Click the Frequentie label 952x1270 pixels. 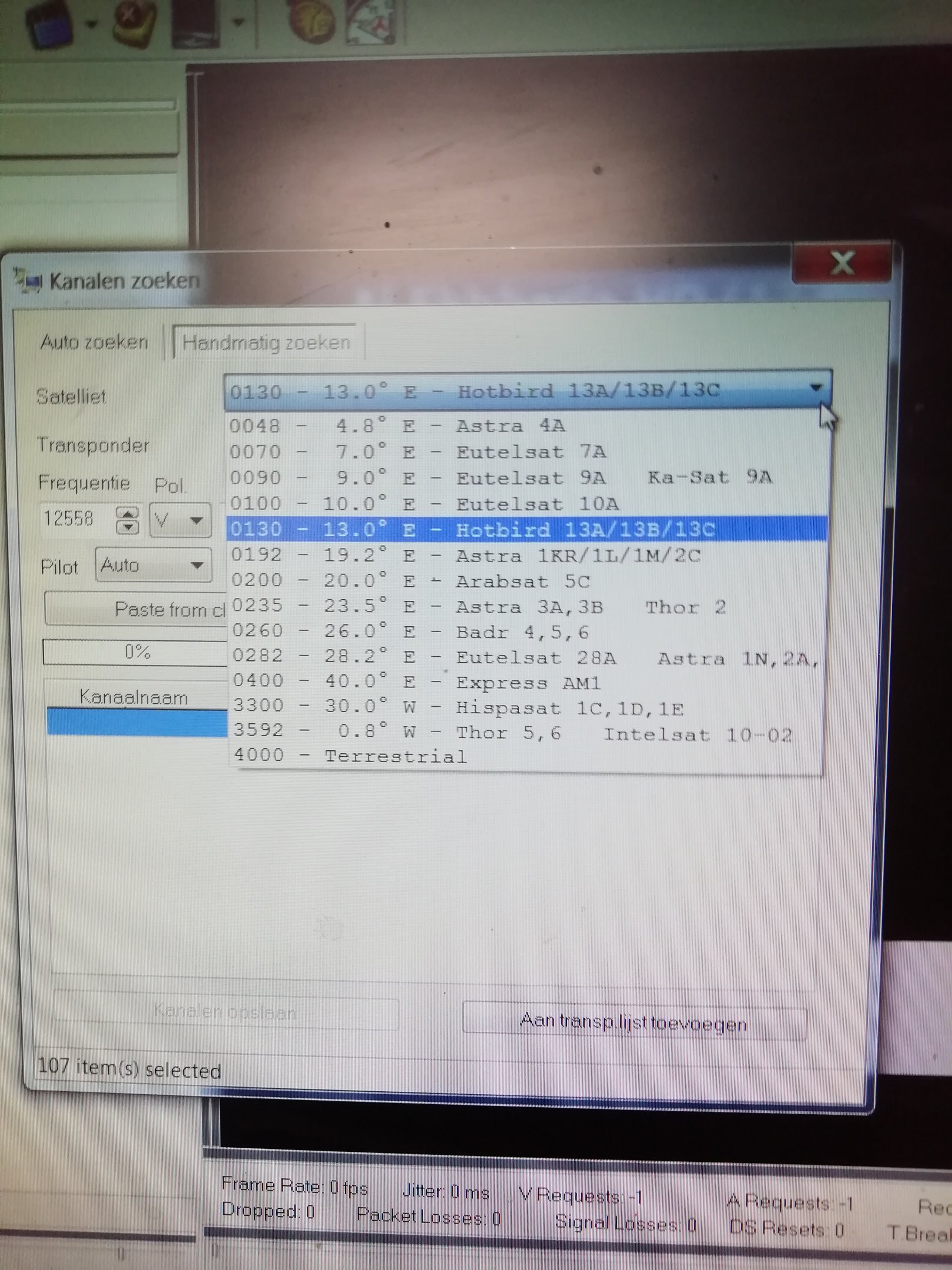pyautogui.click(x=84, y=483)
